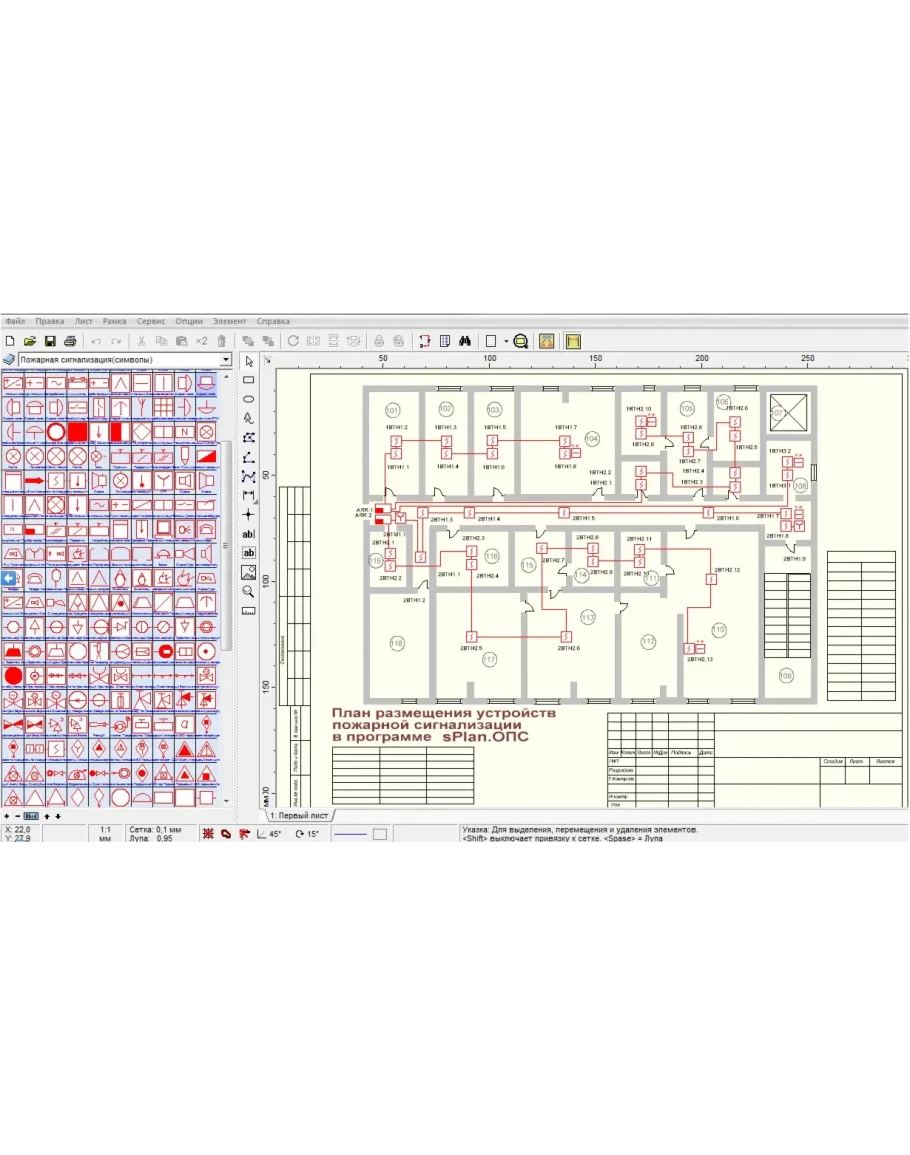The height and width of the screenshot is (1155, 910).
Task: Expand the arrow beside the frame button
Action: point(506,342)
